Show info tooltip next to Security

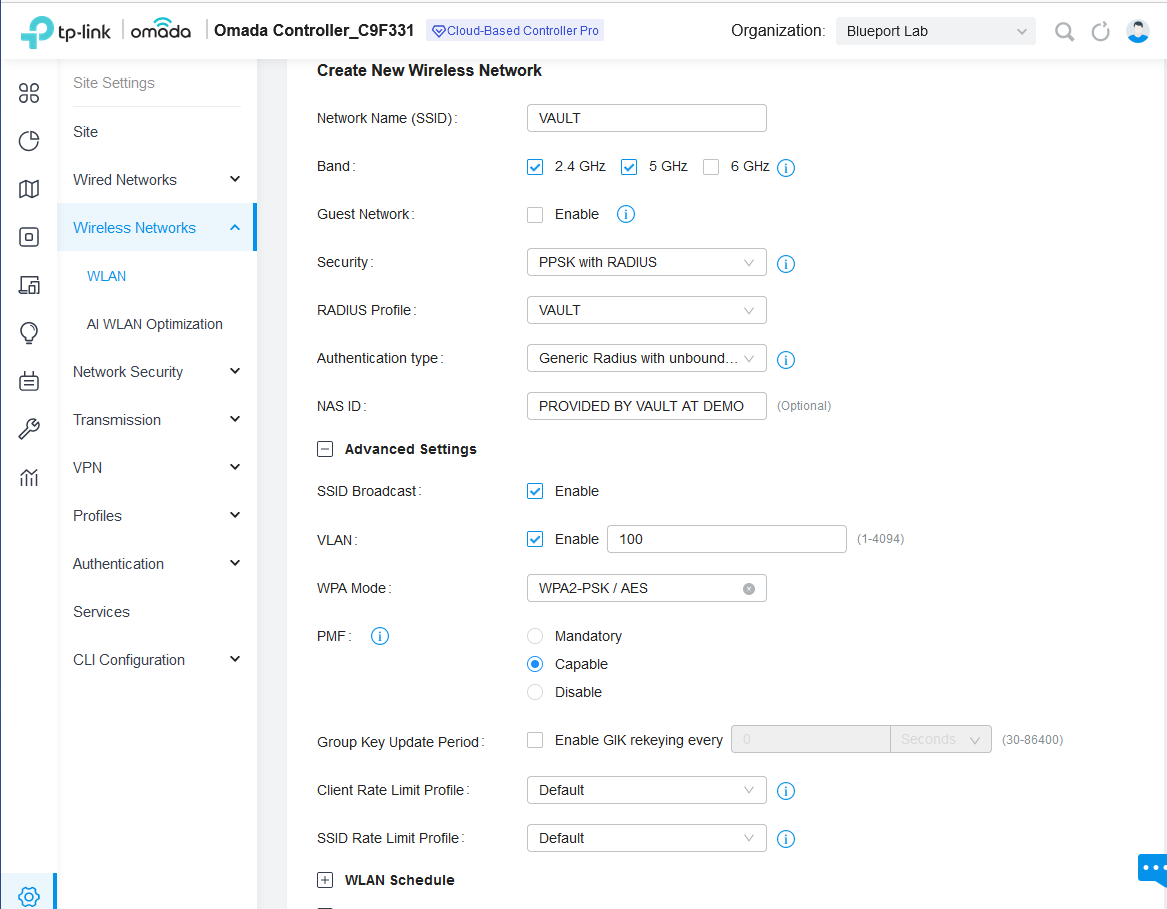tap(786, 264)
